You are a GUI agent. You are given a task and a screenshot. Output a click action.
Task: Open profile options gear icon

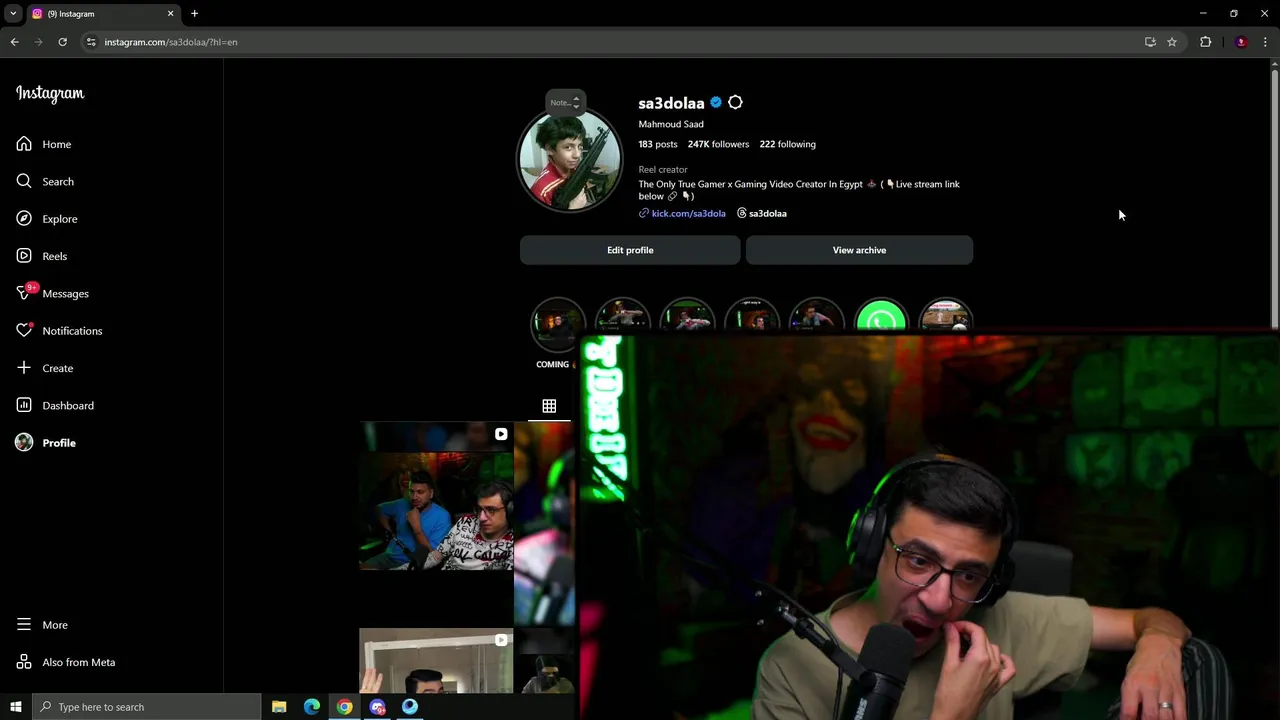coord(735,102)
